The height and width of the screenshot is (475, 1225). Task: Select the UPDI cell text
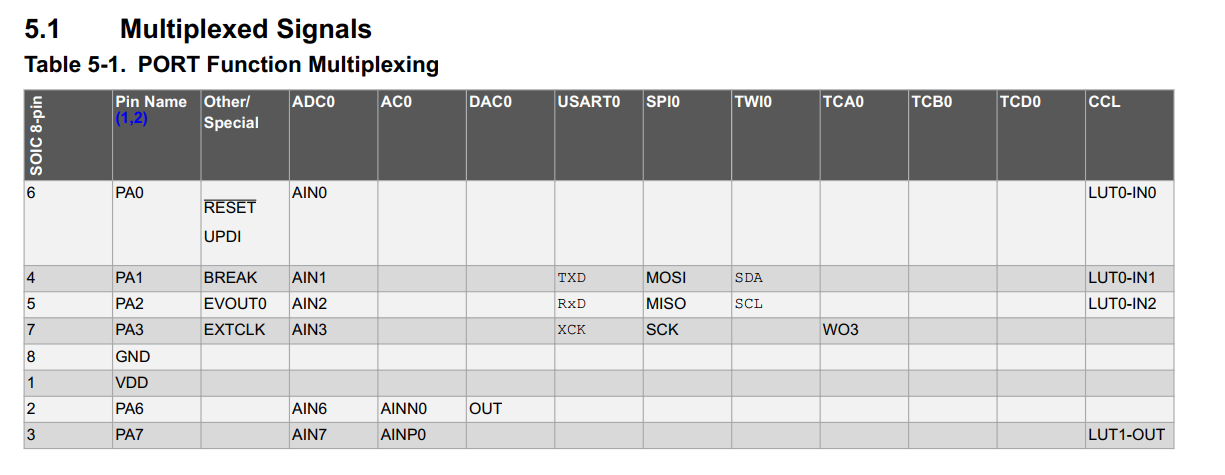pos(223,237)
